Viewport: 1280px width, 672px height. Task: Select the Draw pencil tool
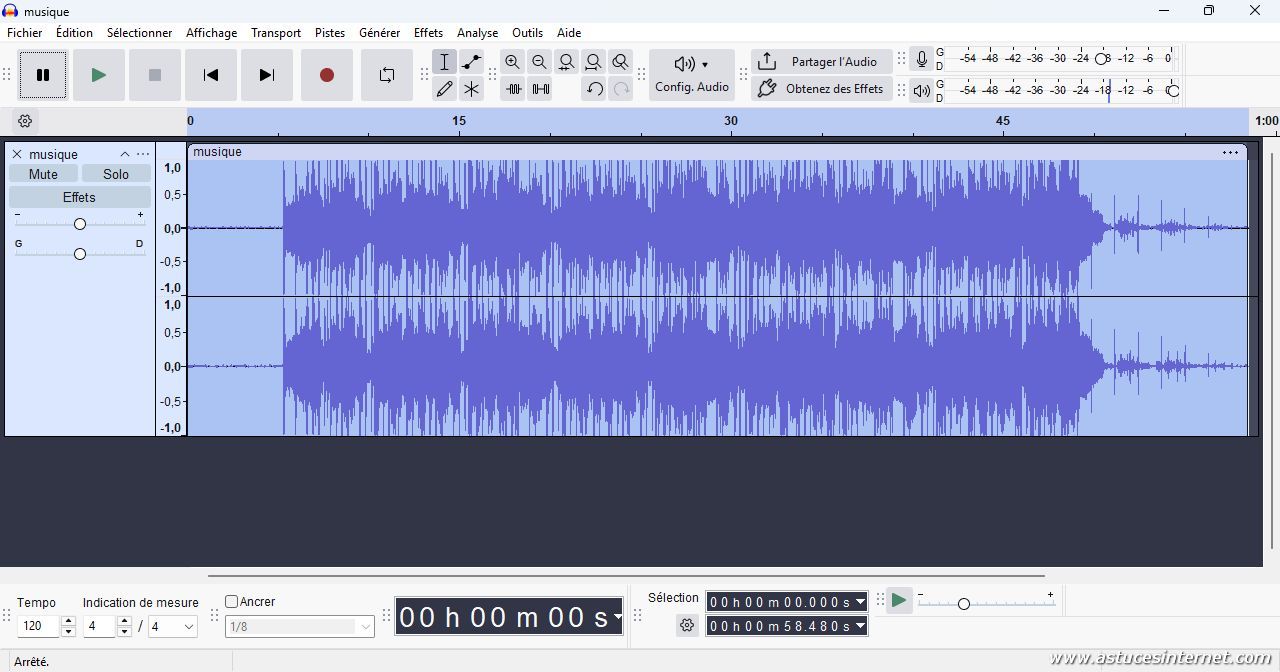point(444,89)
